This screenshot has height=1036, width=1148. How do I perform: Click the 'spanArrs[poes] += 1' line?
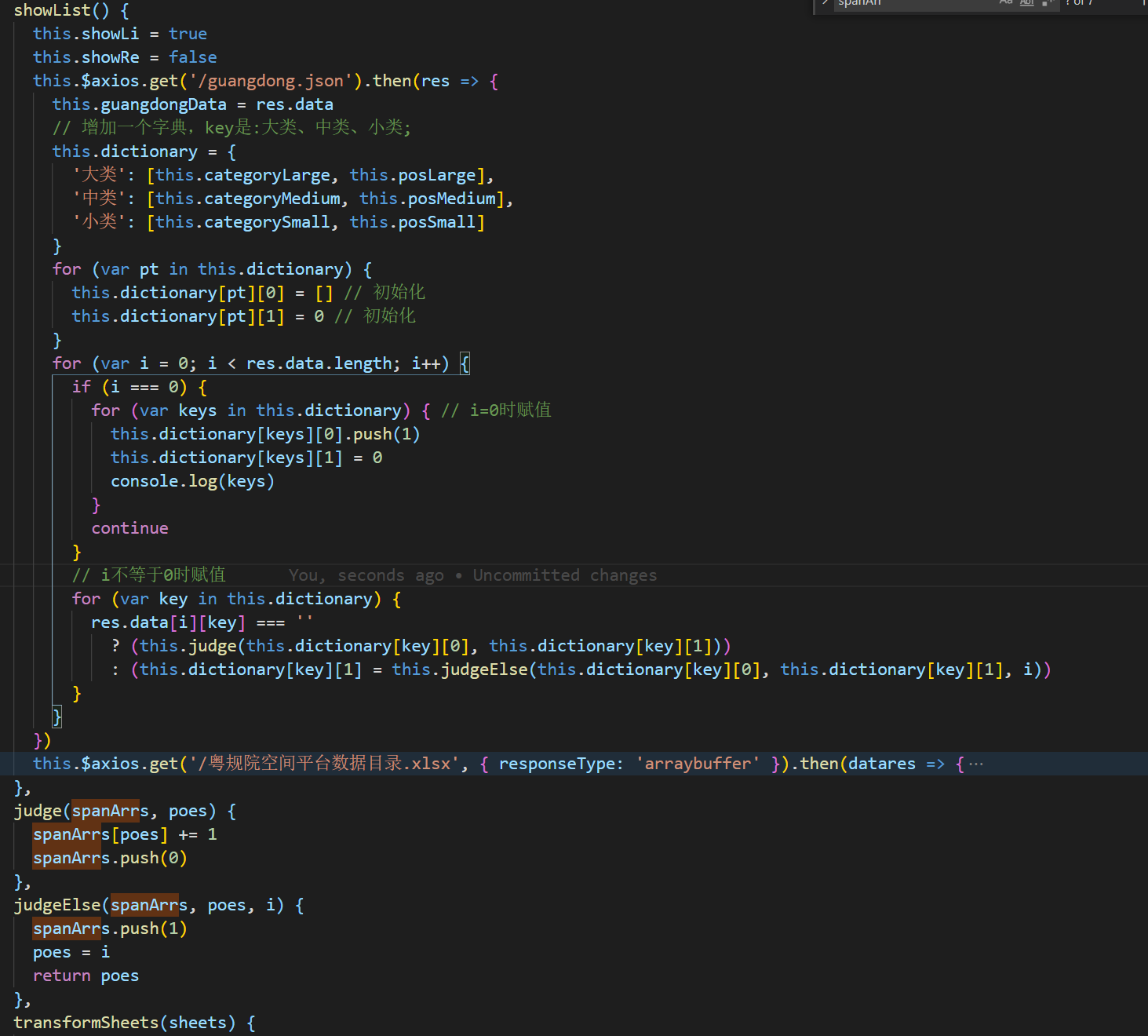click(125, 834)
